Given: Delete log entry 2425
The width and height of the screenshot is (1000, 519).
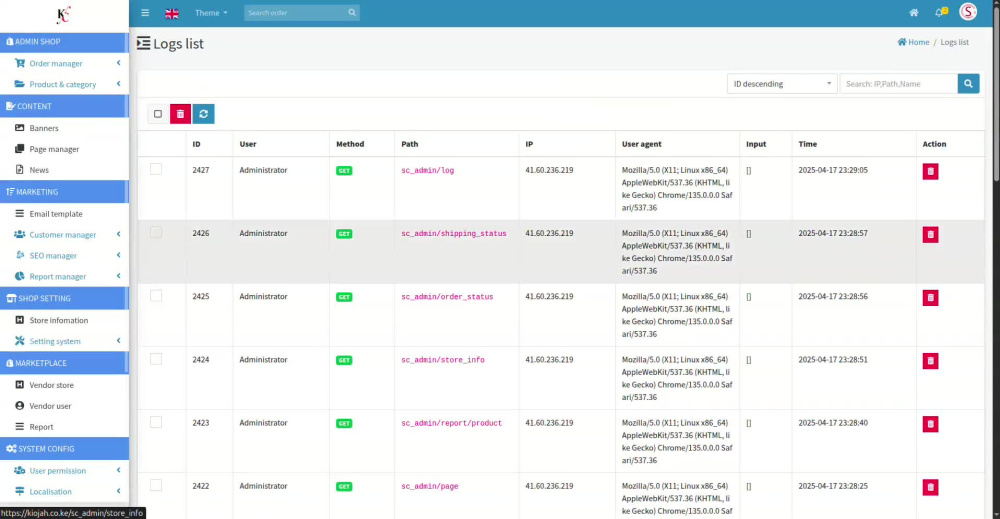Looking at the screenshot, I should point(930,297).
